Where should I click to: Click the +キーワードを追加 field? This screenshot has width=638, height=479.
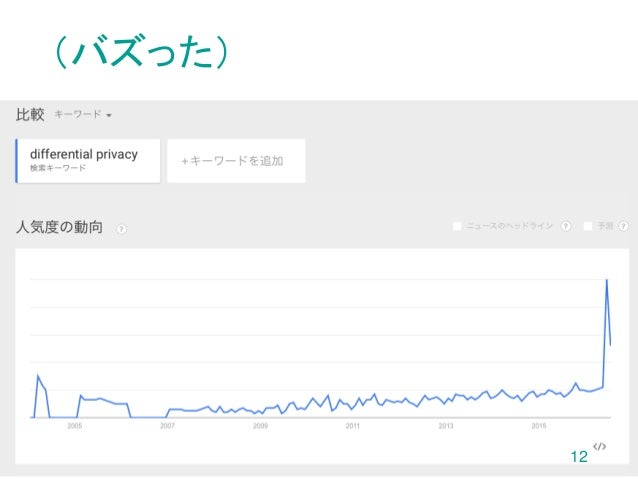(x=236, y=161)
